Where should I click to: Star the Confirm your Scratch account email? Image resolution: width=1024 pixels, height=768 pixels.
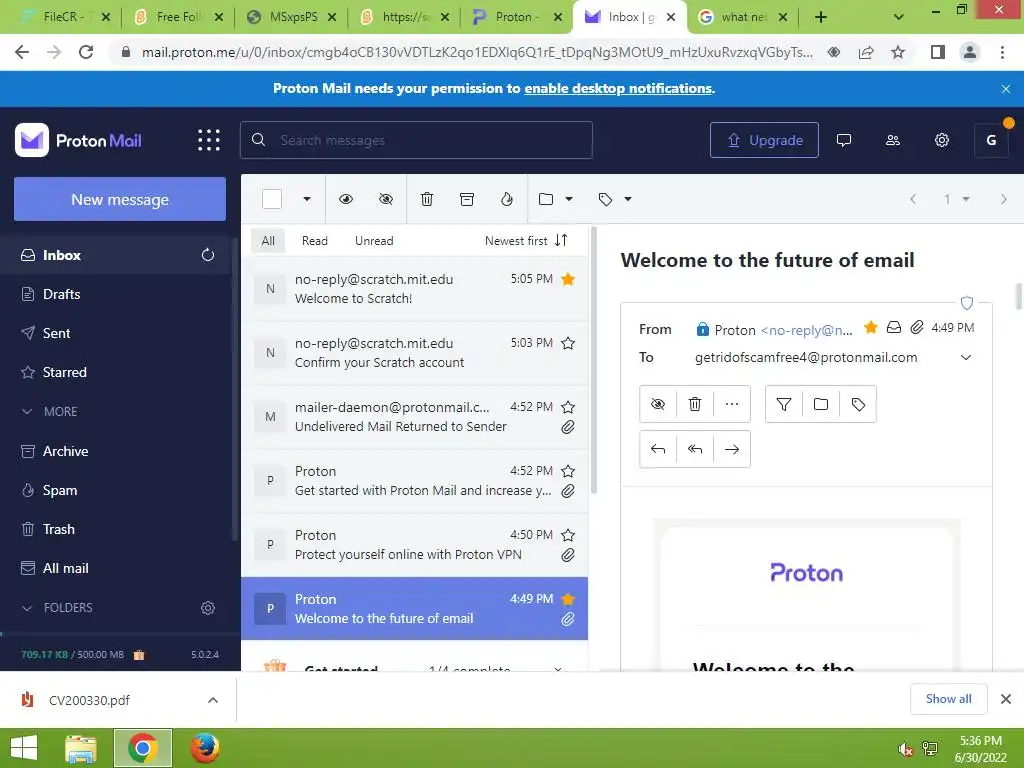pyautogui.click(x=568, y=344)
